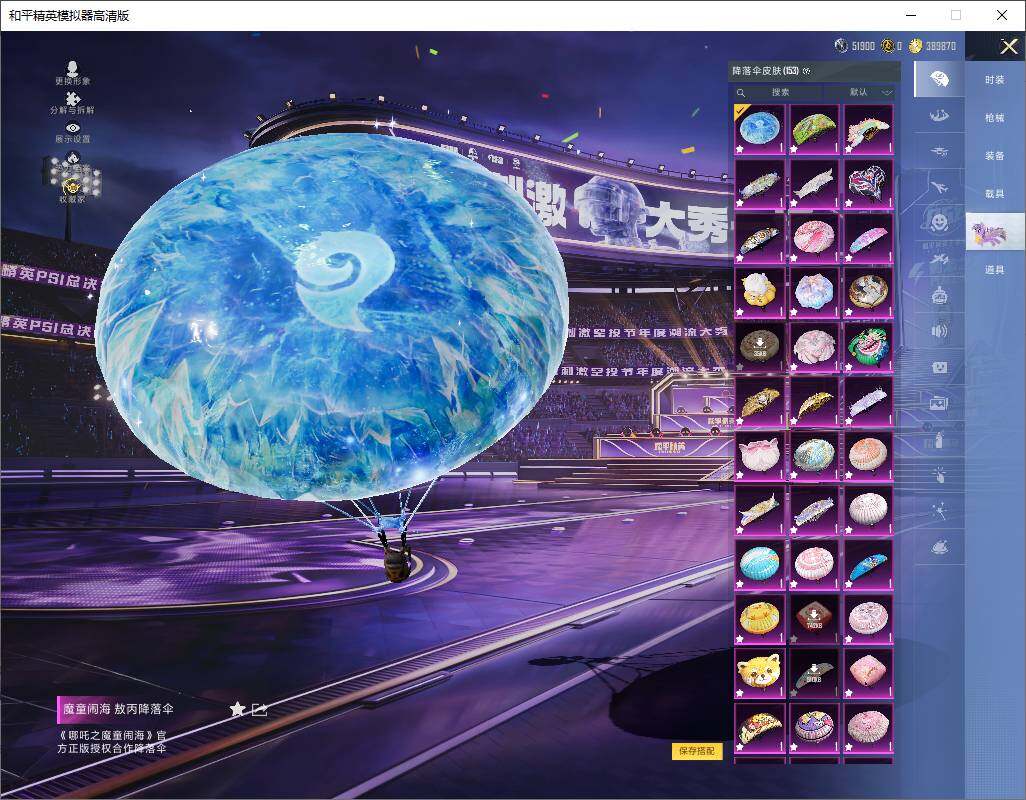Select the green lion-dance parachute thumbnail
The width and height of the screenshot is (1026, 800).
(868, 347)
